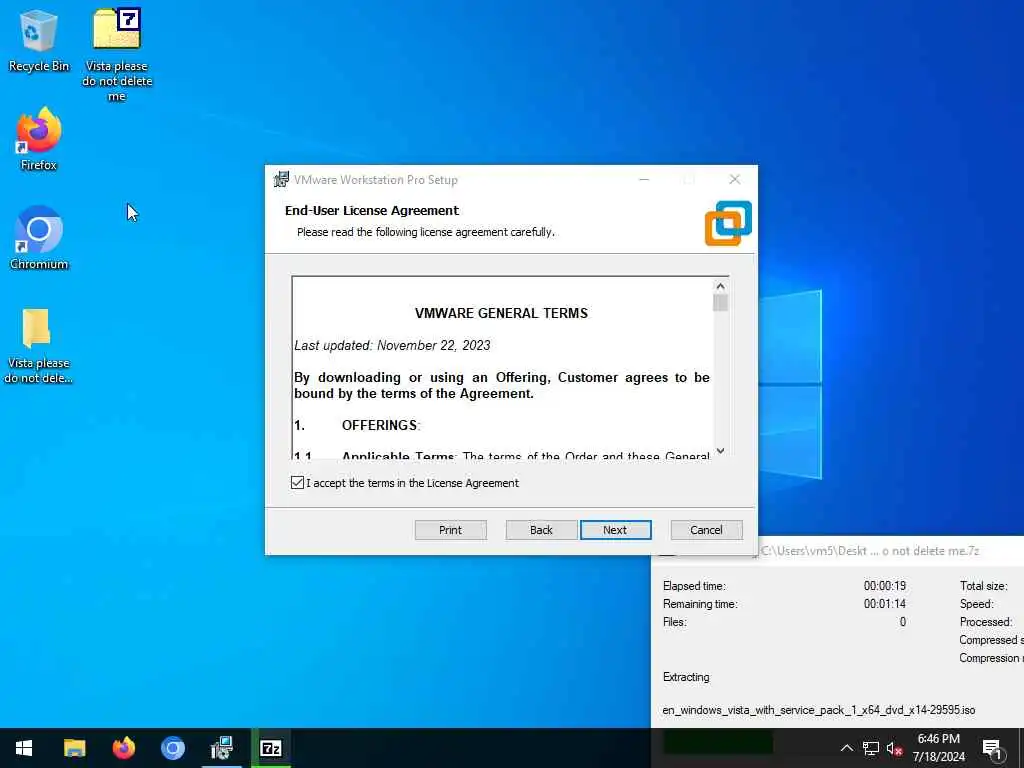Open the Windows Start menu
This screenshot has height=768, width=1024.
24,748
